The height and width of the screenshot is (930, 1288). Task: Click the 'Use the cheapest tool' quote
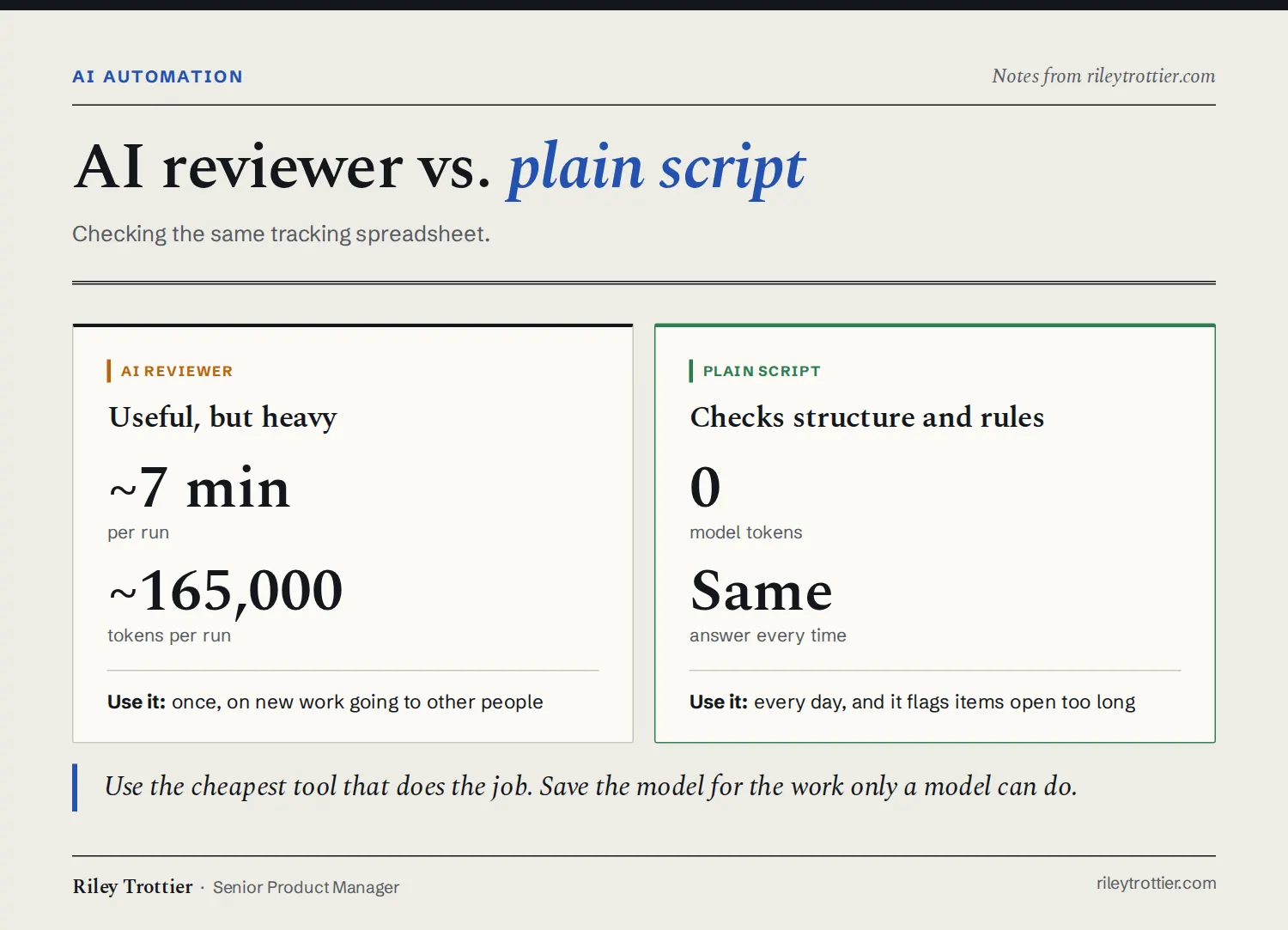[x=591, y=787]
